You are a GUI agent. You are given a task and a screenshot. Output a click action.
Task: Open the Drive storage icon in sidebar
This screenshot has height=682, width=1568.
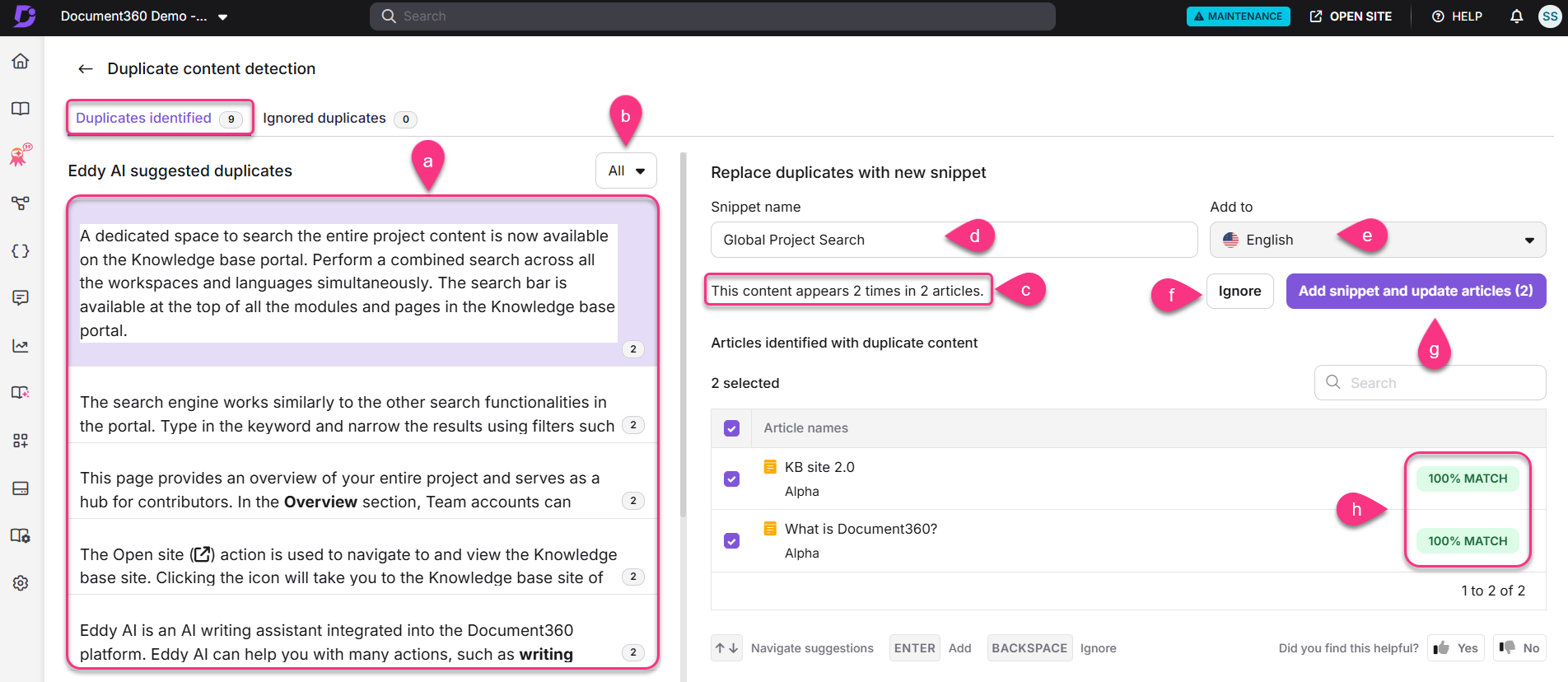tap(21, 488)
